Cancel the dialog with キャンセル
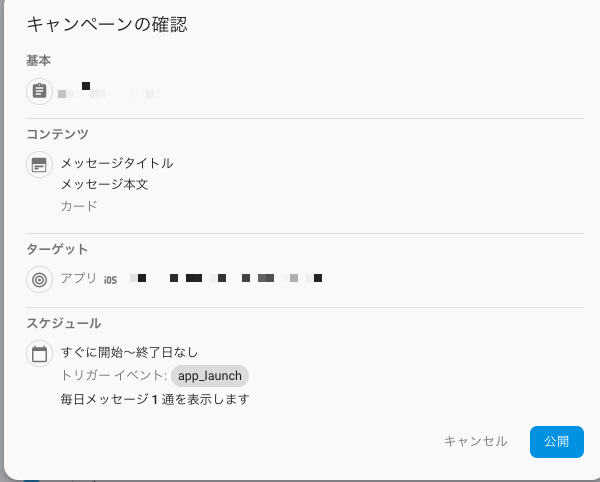Image resolution: width=600 pixels, height=482 pixels. point(476,441)
